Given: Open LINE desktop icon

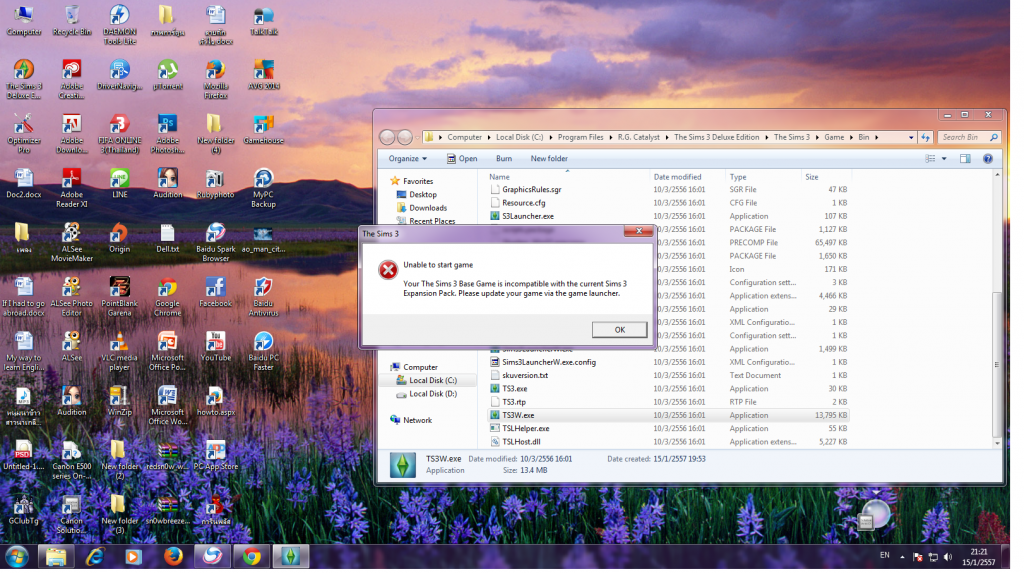Looking at the screenshot, I should click(120, 184).
